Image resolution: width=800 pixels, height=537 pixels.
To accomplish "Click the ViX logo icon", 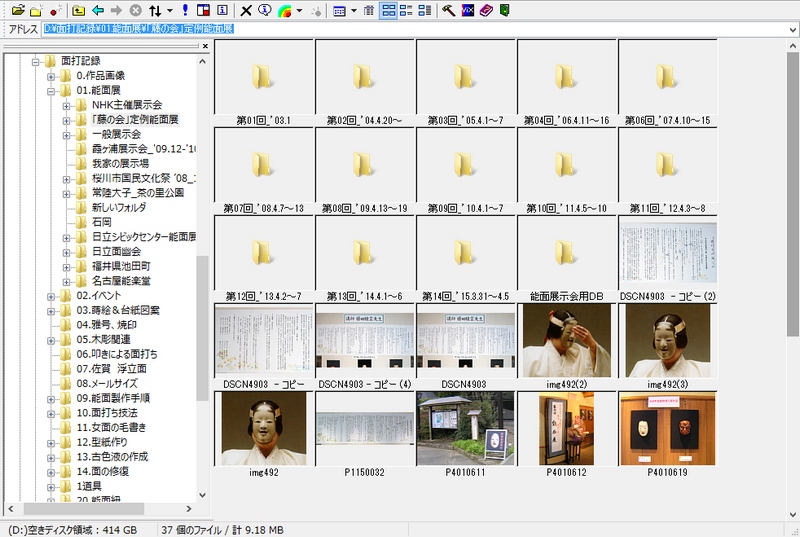I will 467,10.
